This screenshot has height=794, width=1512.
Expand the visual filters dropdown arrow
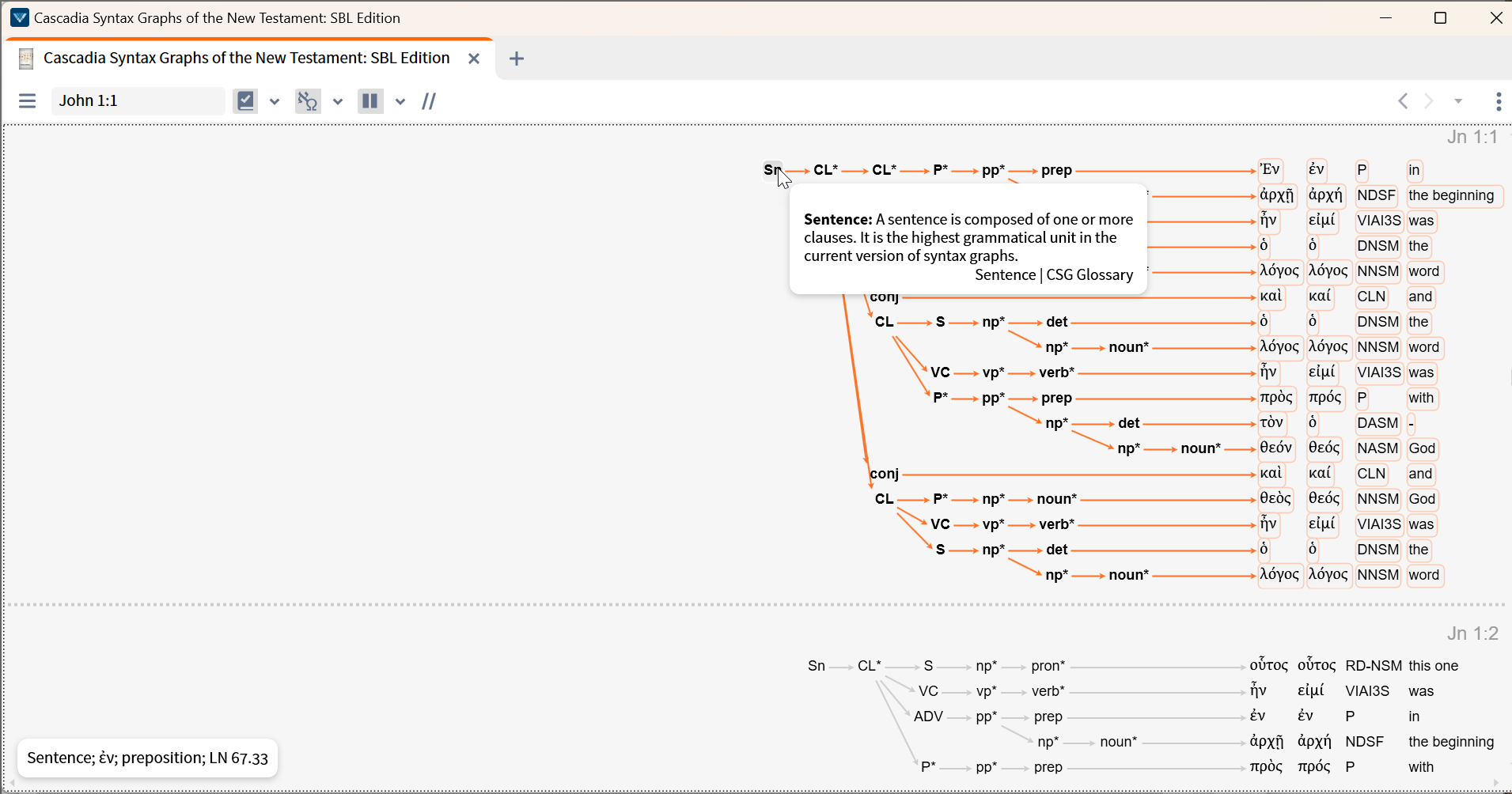[x=275, y=101]
